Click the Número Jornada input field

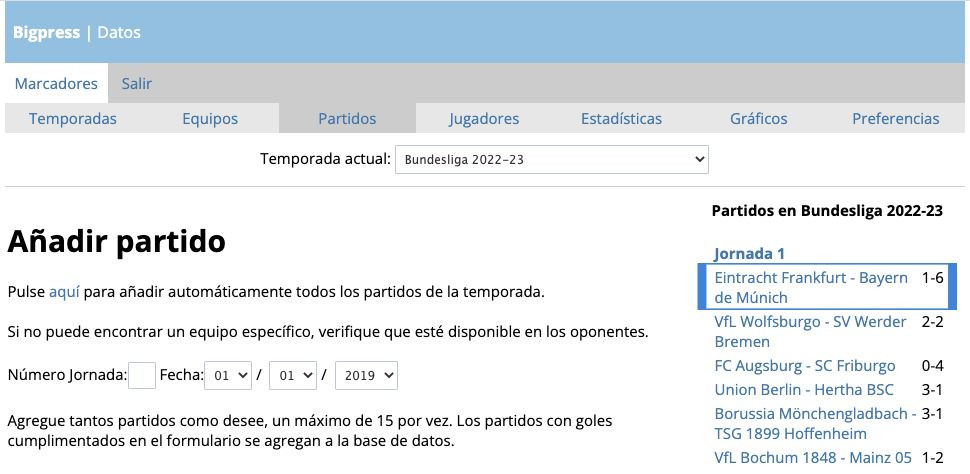(x=142, y=376)
